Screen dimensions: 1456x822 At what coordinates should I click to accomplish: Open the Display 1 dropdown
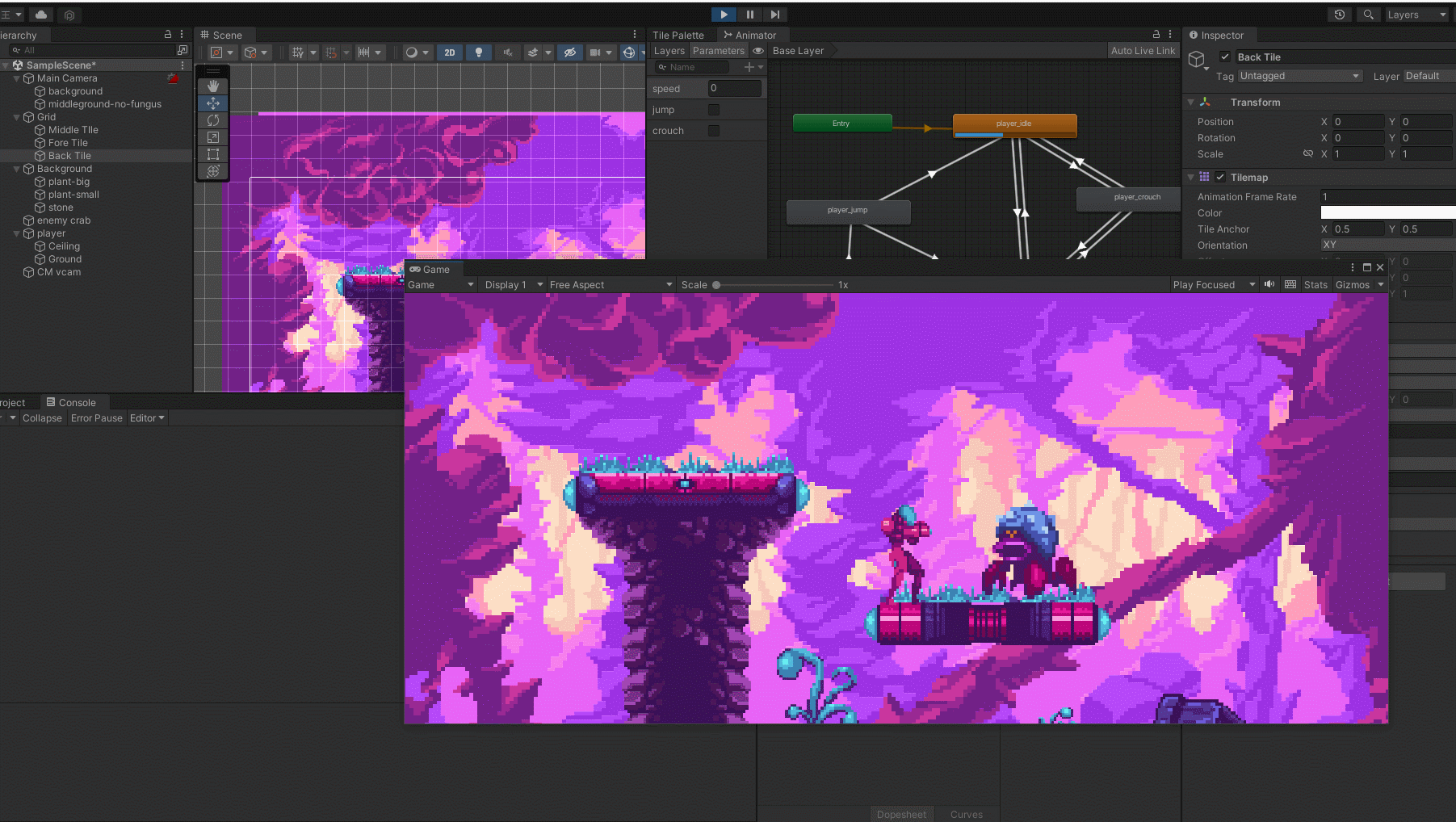(x=514, y=284)
